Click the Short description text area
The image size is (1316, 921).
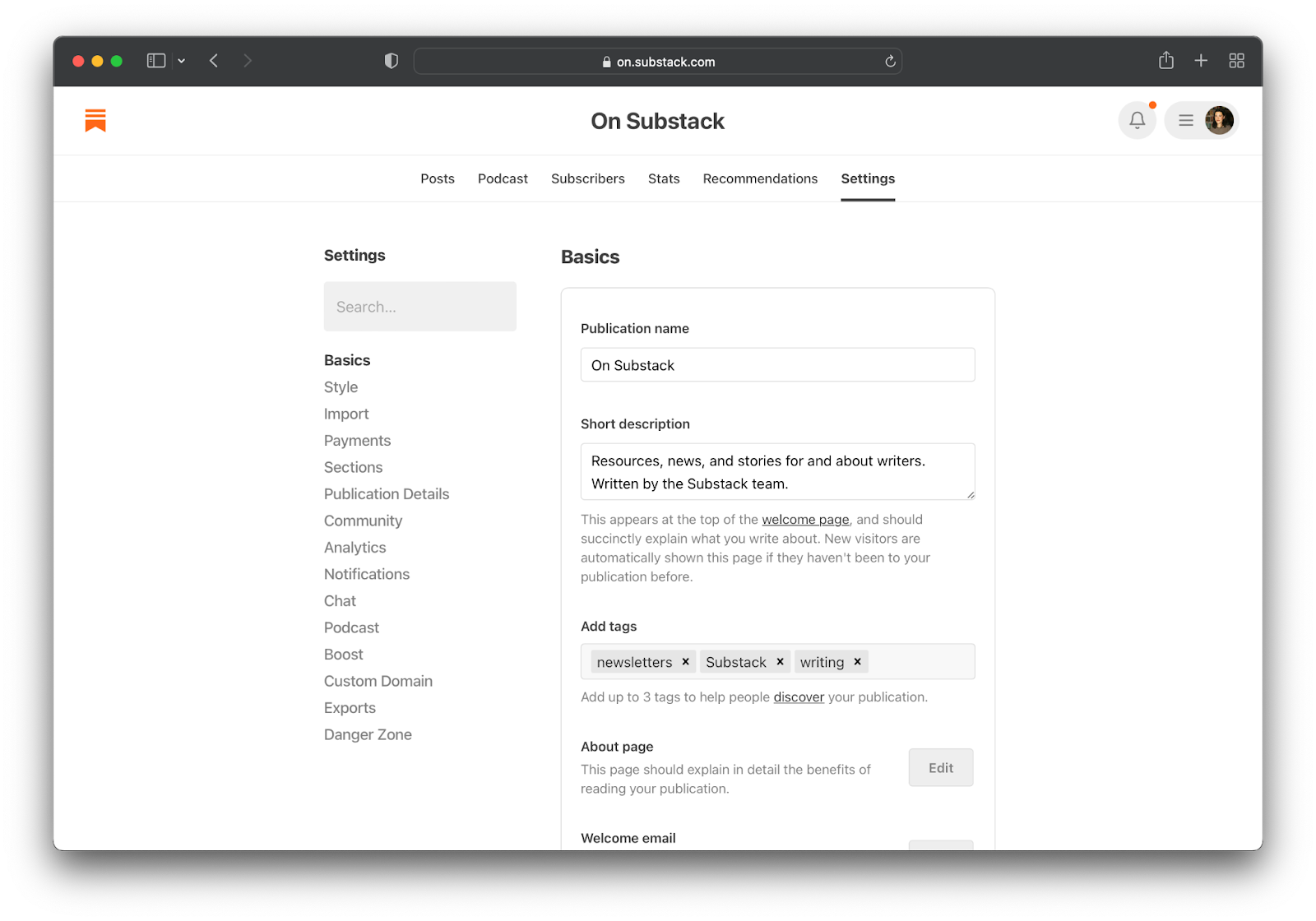click(x=777, y=472)
